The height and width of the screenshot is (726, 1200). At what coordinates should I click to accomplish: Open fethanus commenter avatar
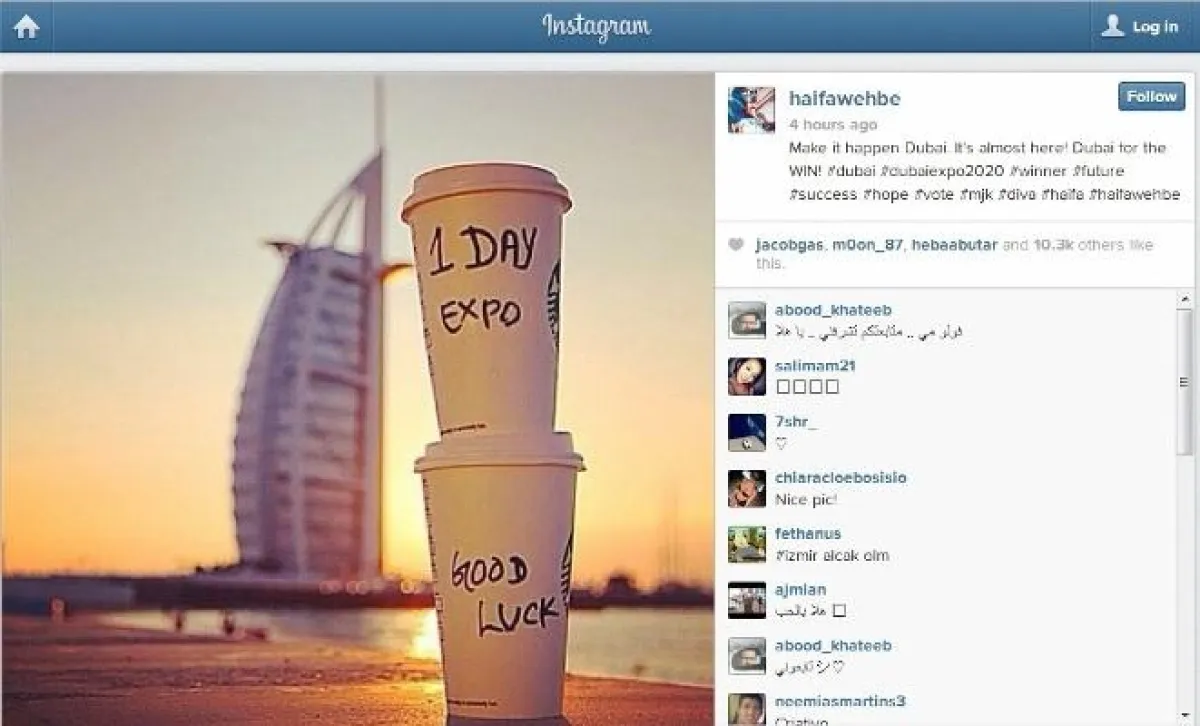[x=747, y=544]
